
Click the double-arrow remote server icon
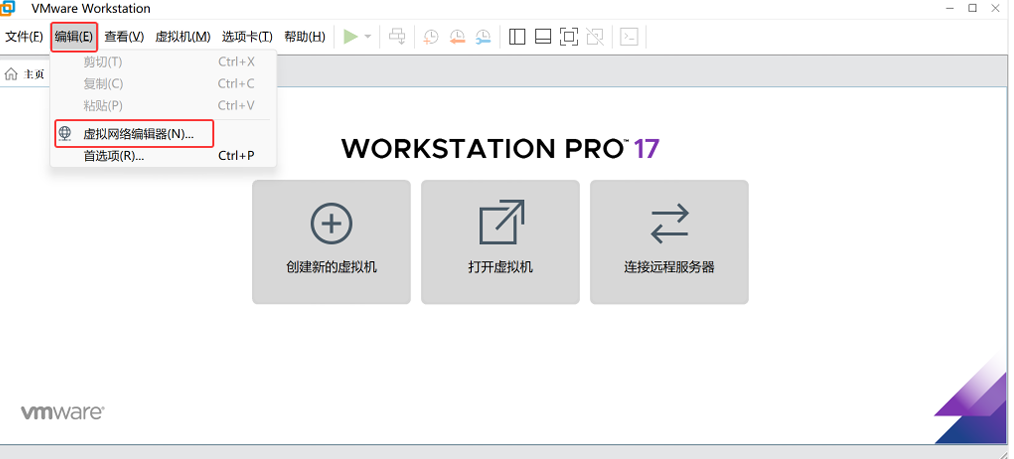669,224
